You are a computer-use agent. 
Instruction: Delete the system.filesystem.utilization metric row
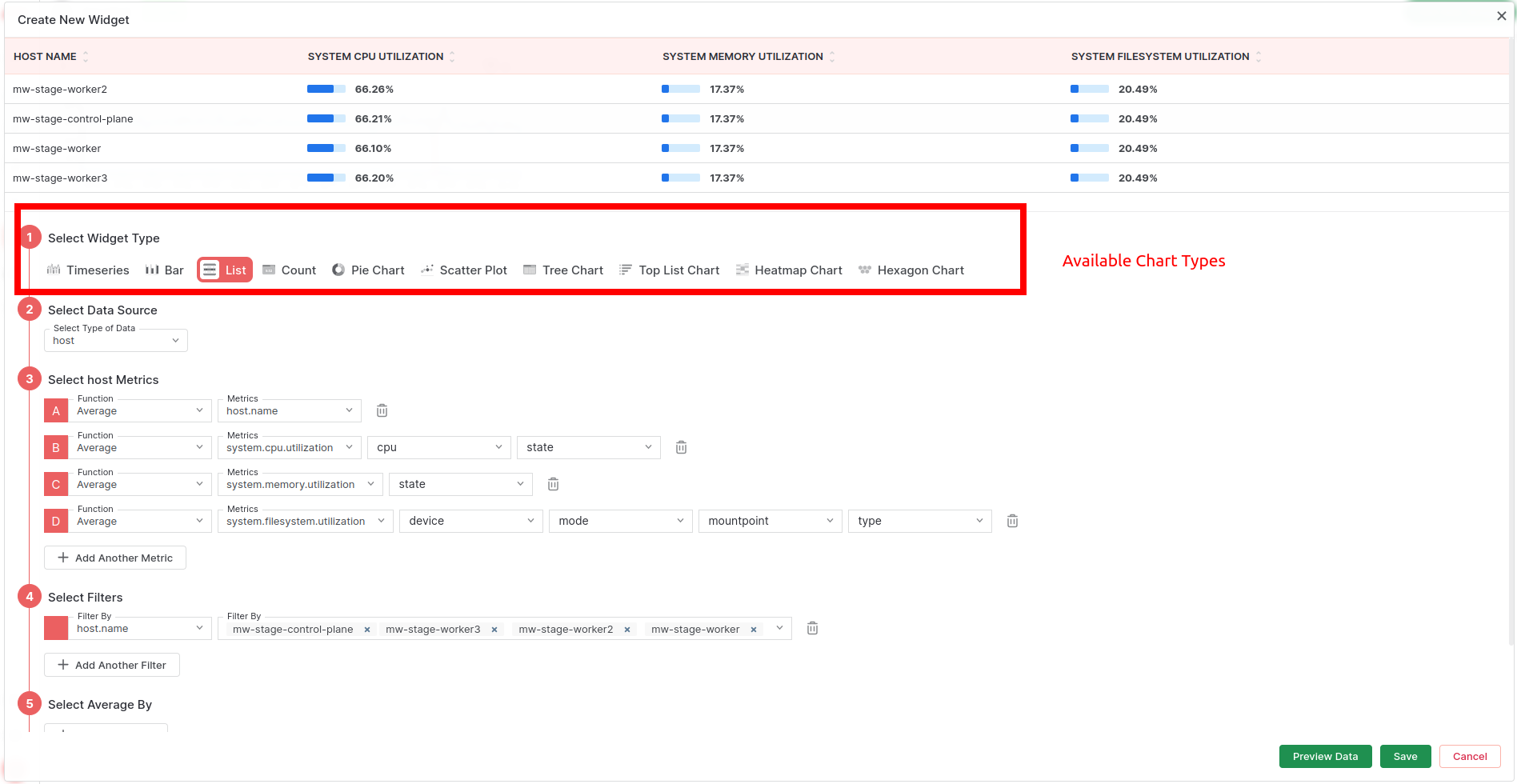click(1012, 521)
